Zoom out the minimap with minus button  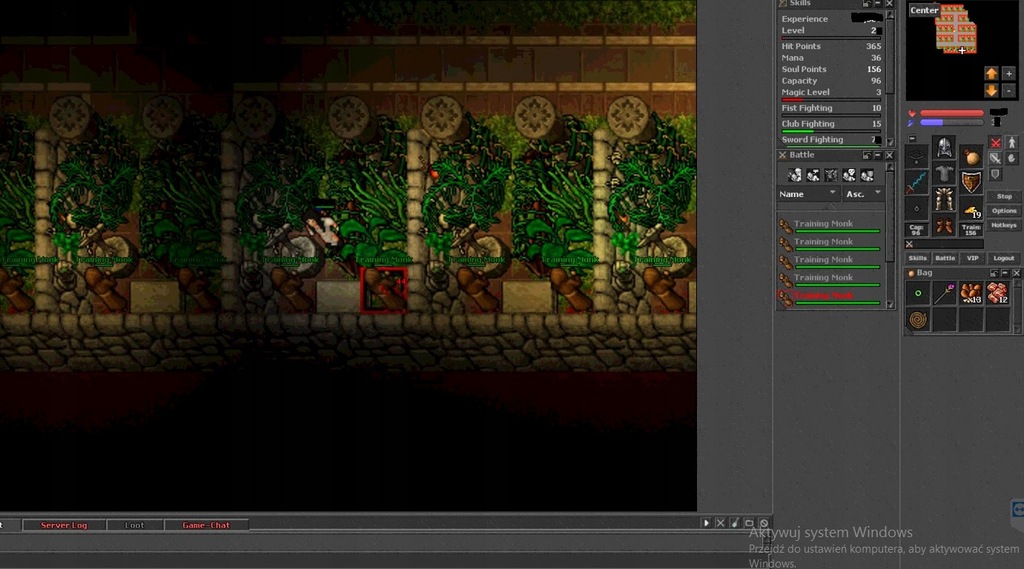tap(1008, 91)
